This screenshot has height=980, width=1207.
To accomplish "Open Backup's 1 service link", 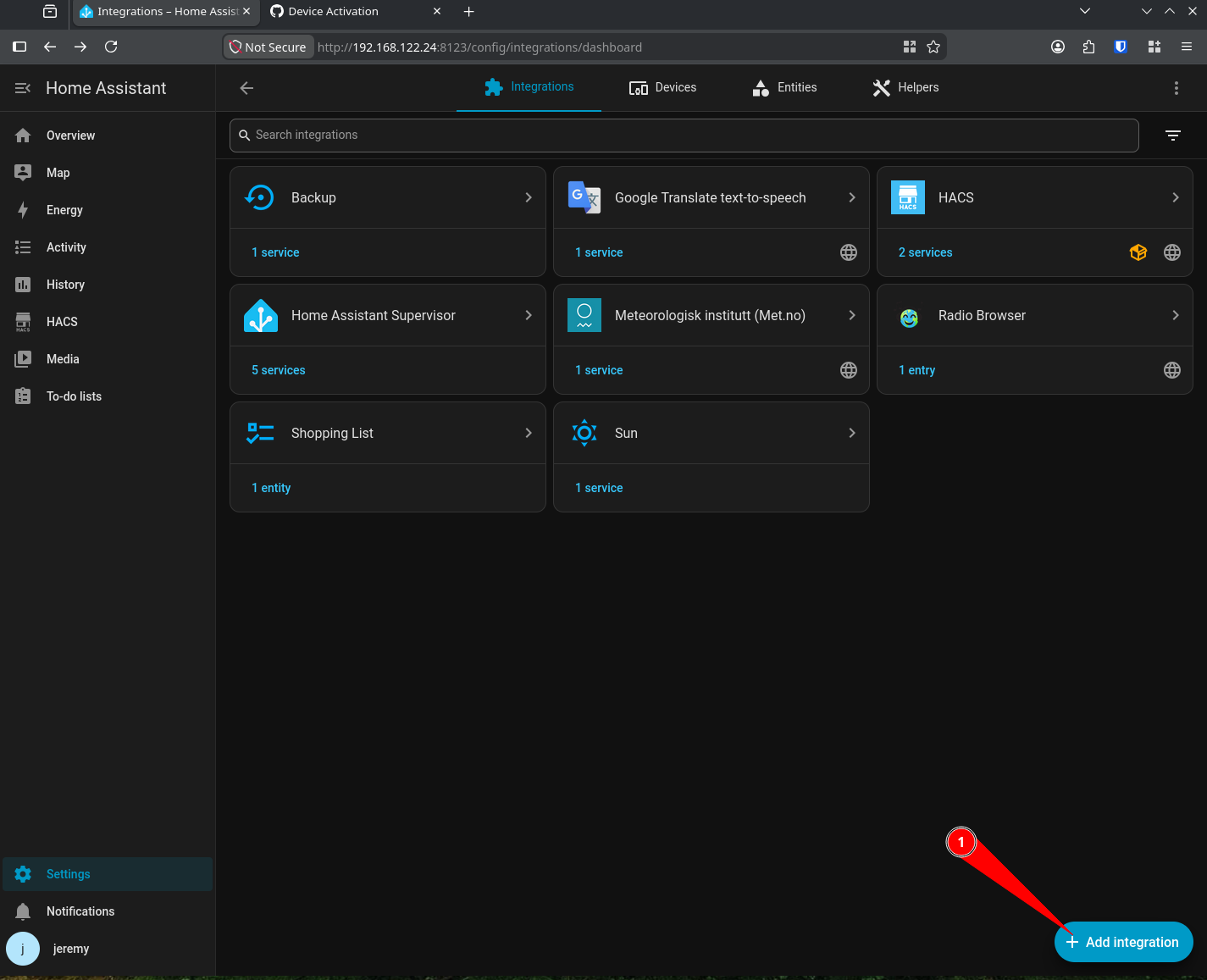I will pos(275,252).
